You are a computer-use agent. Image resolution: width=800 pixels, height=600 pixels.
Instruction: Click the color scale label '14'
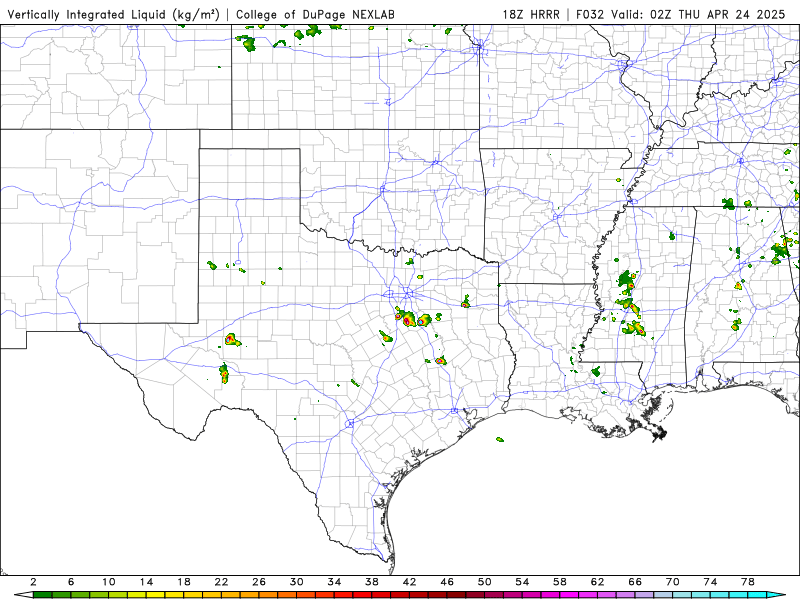click(x=146, y=582)
